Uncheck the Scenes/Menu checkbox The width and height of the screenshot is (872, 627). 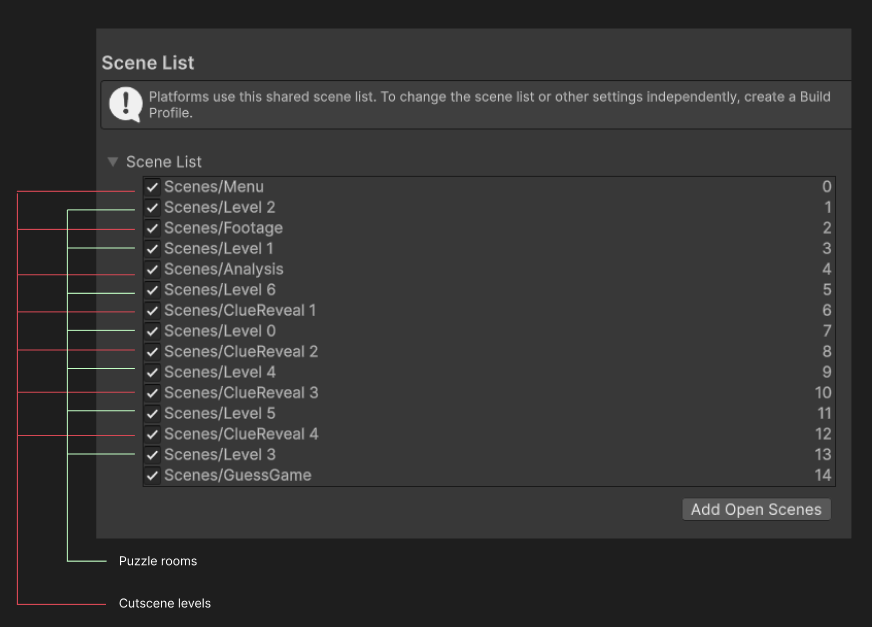(152, 187)
